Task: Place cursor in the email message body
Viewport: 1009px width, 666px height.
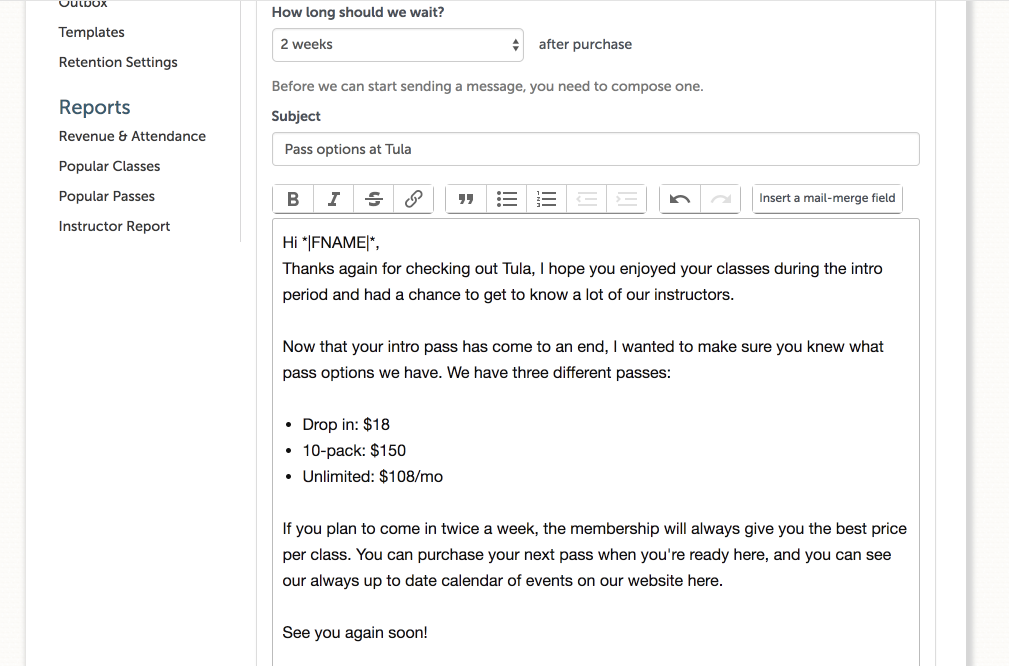Action: pos(595,442)
